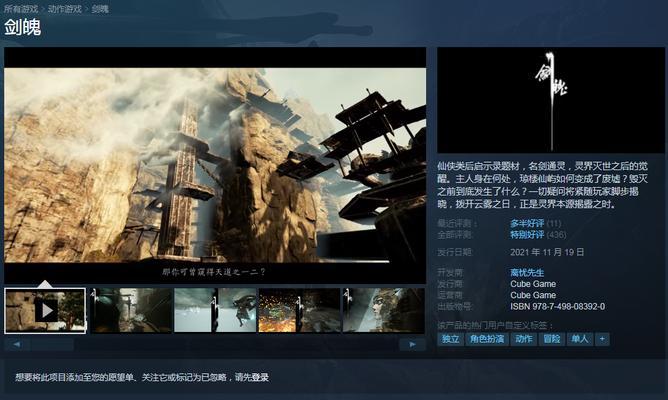The image size is (668, 400).
Task: Click operator Cube Game text
Action: pos(533,295)
